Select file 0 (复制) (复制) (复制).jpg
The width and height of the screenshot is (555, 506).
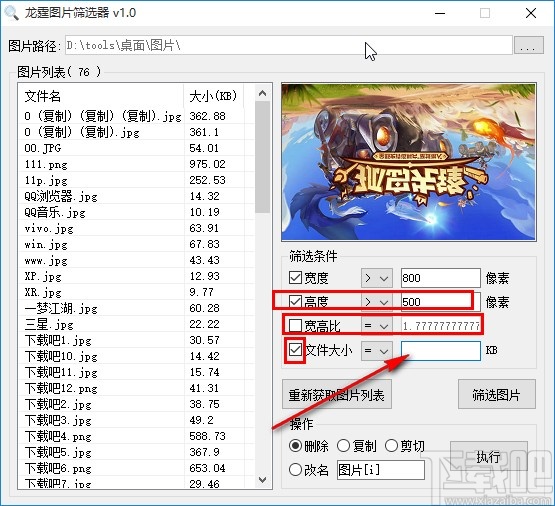[103, 116]
